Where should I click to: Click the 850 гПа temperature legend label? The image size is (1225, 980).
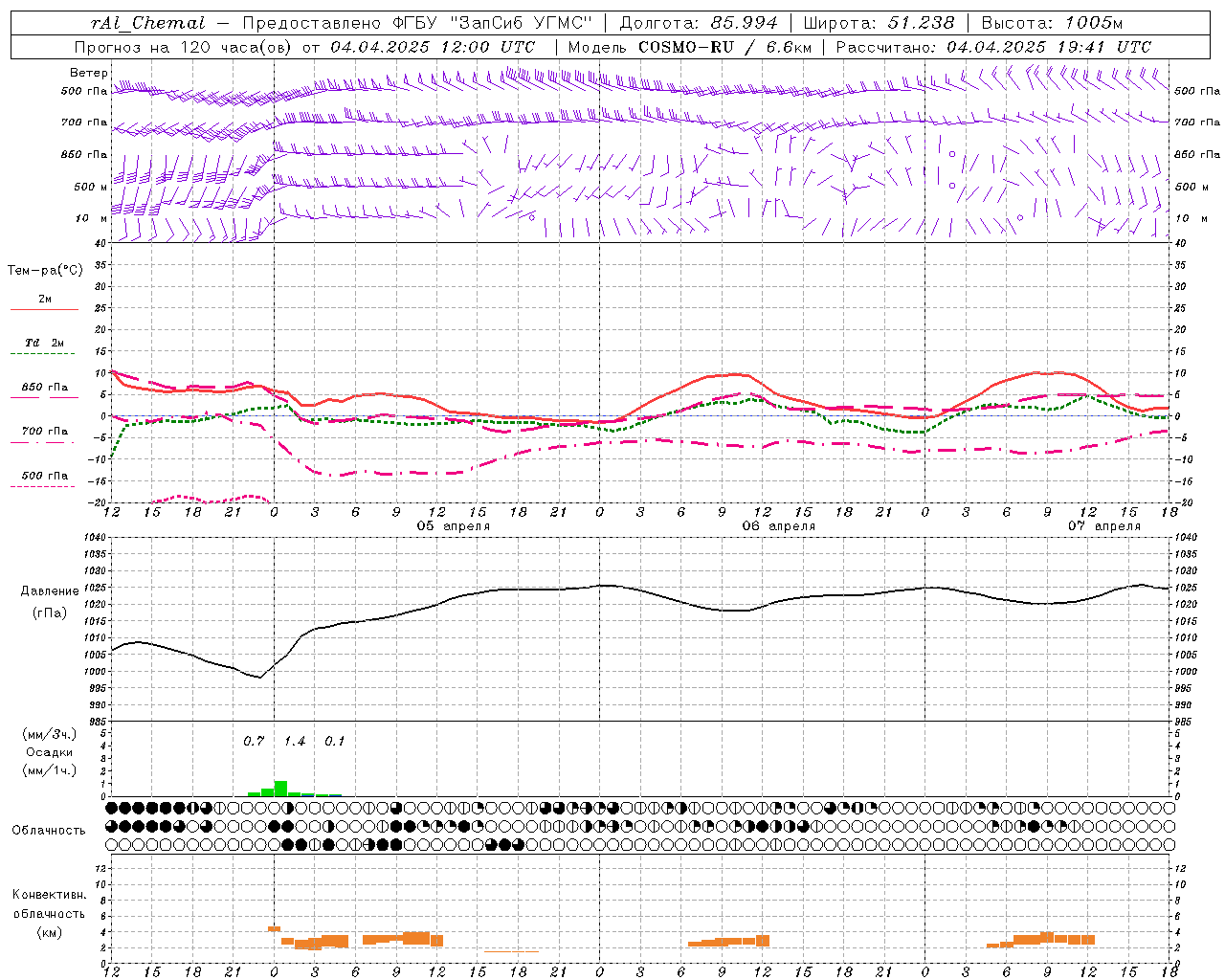(x=45, y=388)
